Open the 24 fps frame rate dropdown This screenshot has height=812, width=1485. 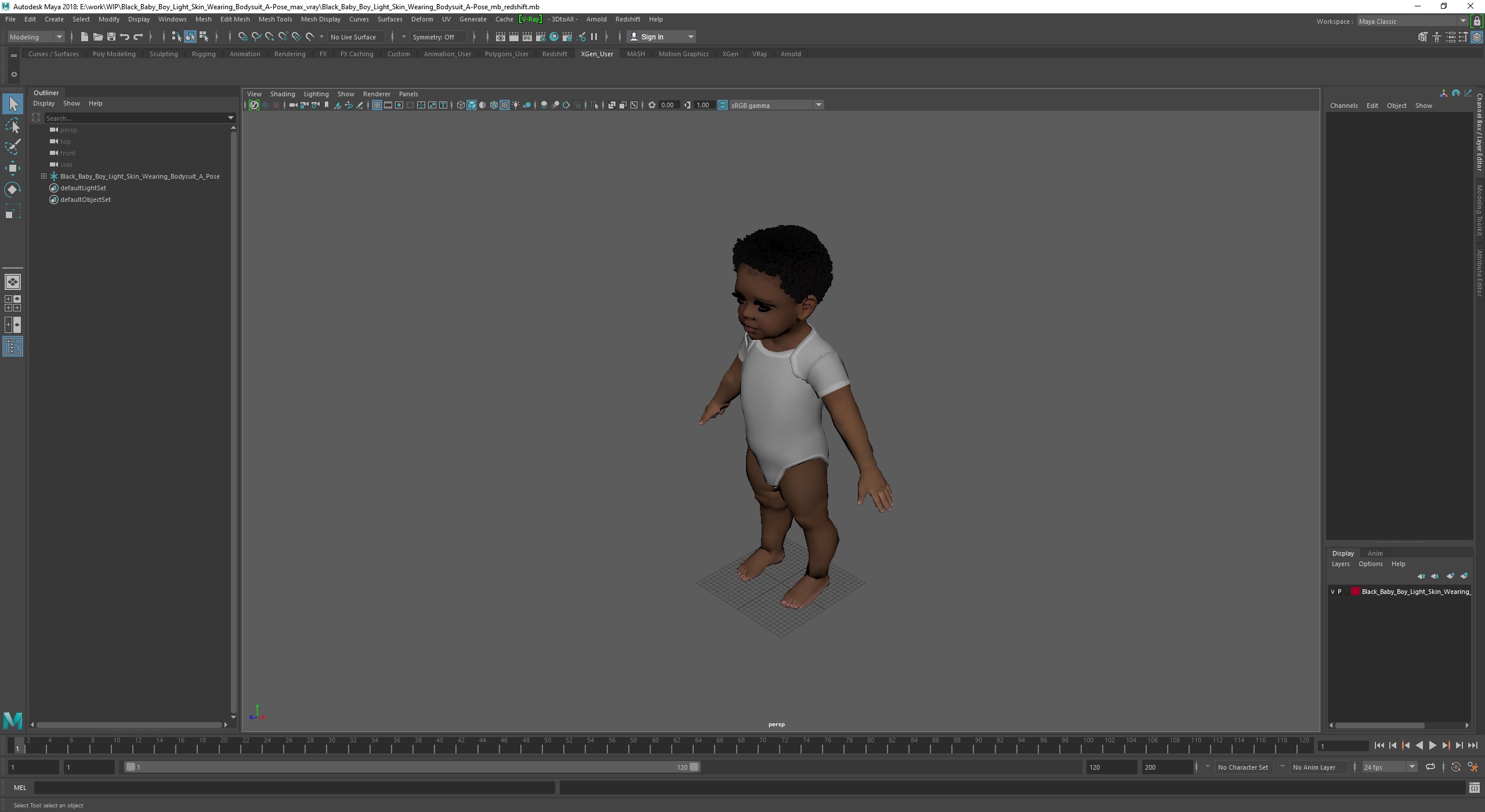pos(1389,767)
